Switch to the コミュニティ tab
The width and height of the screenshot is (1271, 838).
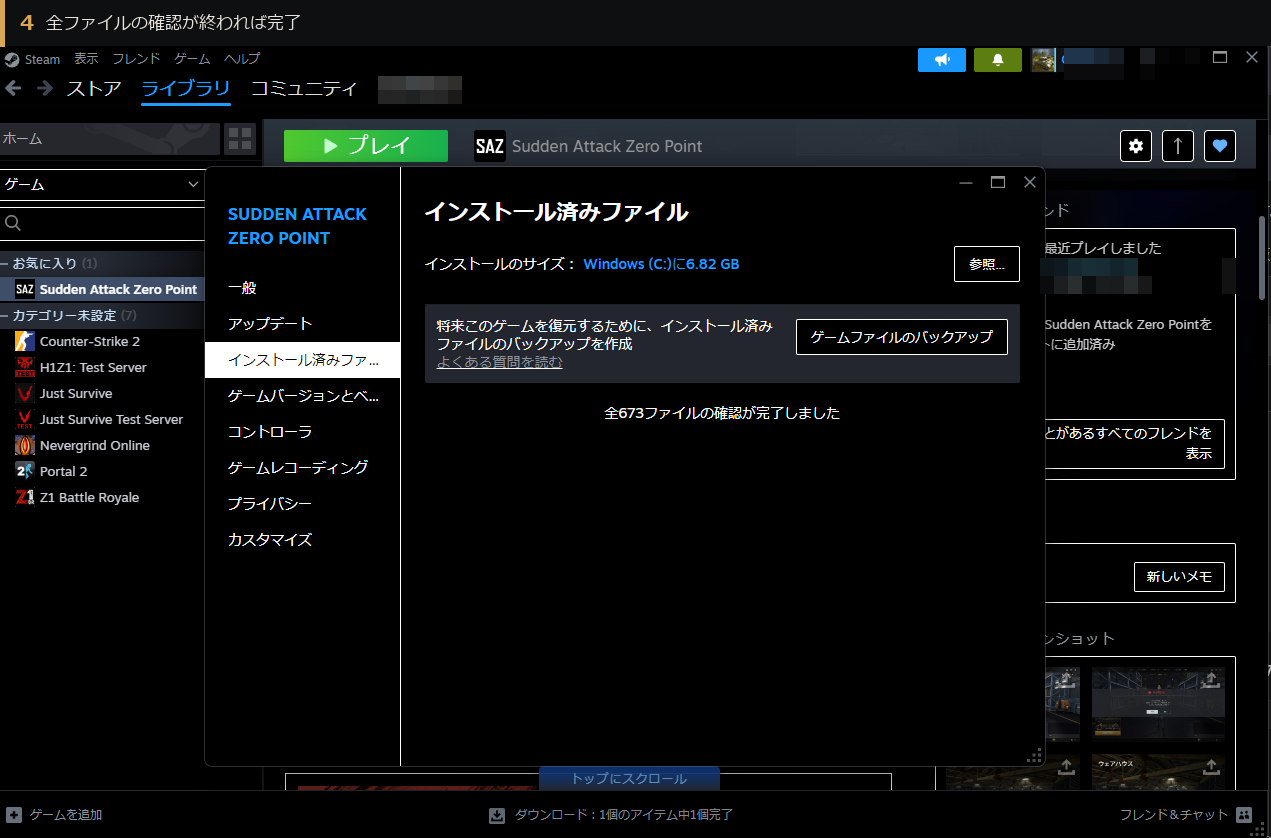(x=304, y=88)
